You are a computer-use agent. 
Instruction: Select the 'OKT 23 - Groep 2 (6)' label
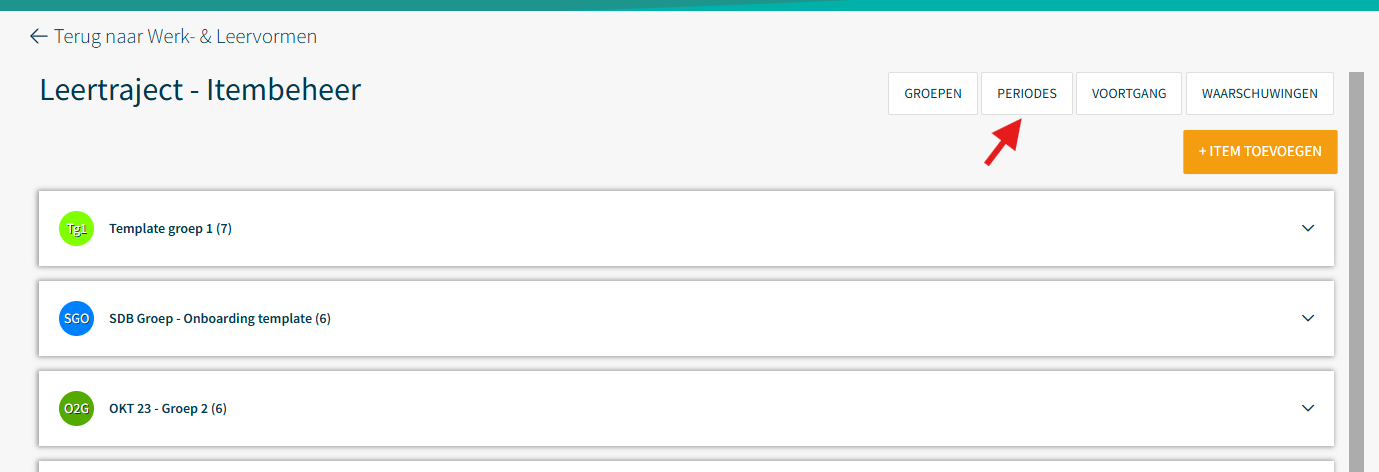point(167,409)
